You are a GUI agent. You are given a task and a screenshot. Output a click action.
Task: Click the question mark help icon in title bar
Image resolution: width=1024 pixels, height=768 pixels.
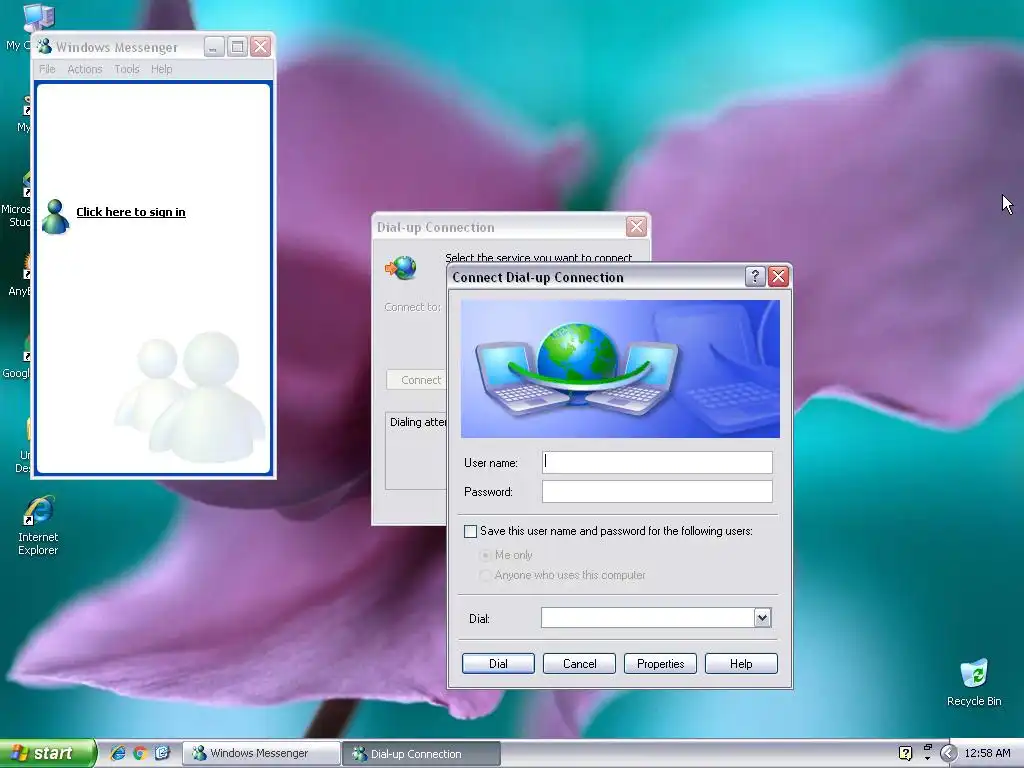click(755, 277)
